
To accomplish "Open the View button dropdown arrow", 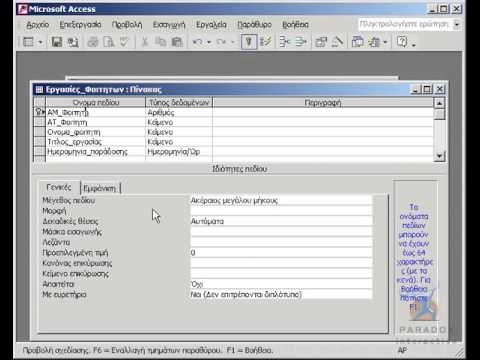I will coord(40,42).
